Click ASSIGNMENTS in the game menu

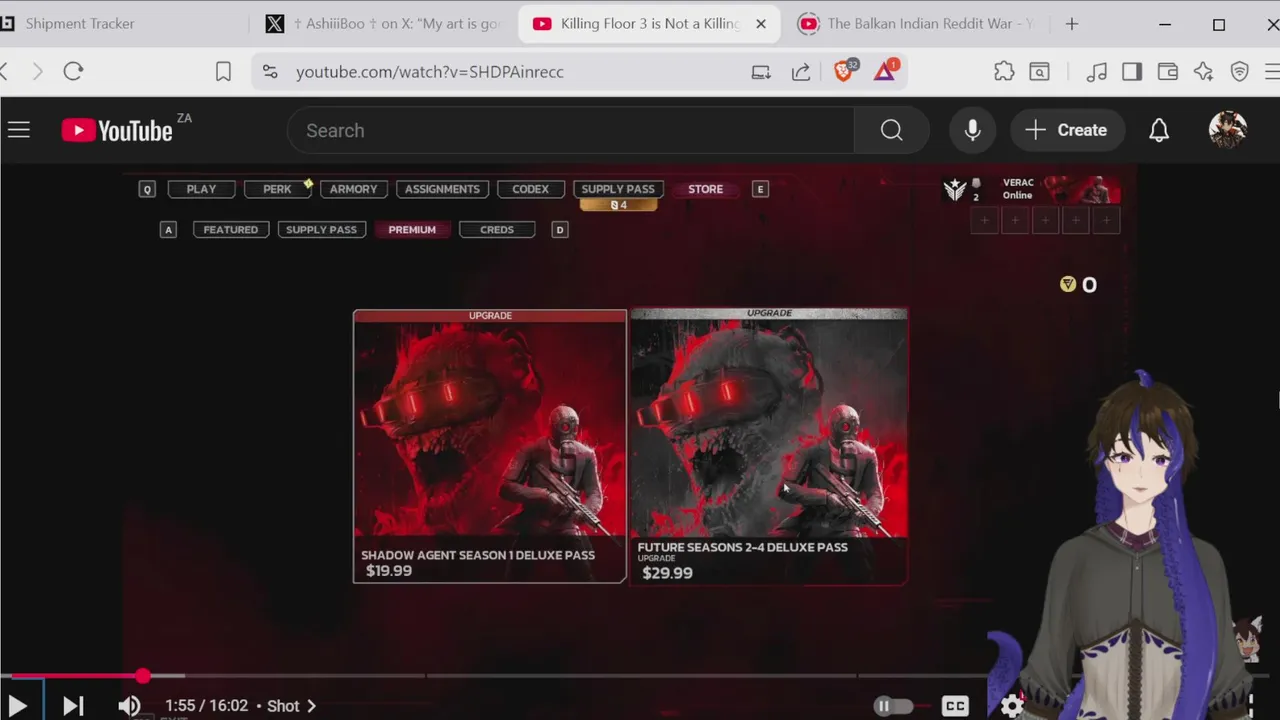[442, 189]
